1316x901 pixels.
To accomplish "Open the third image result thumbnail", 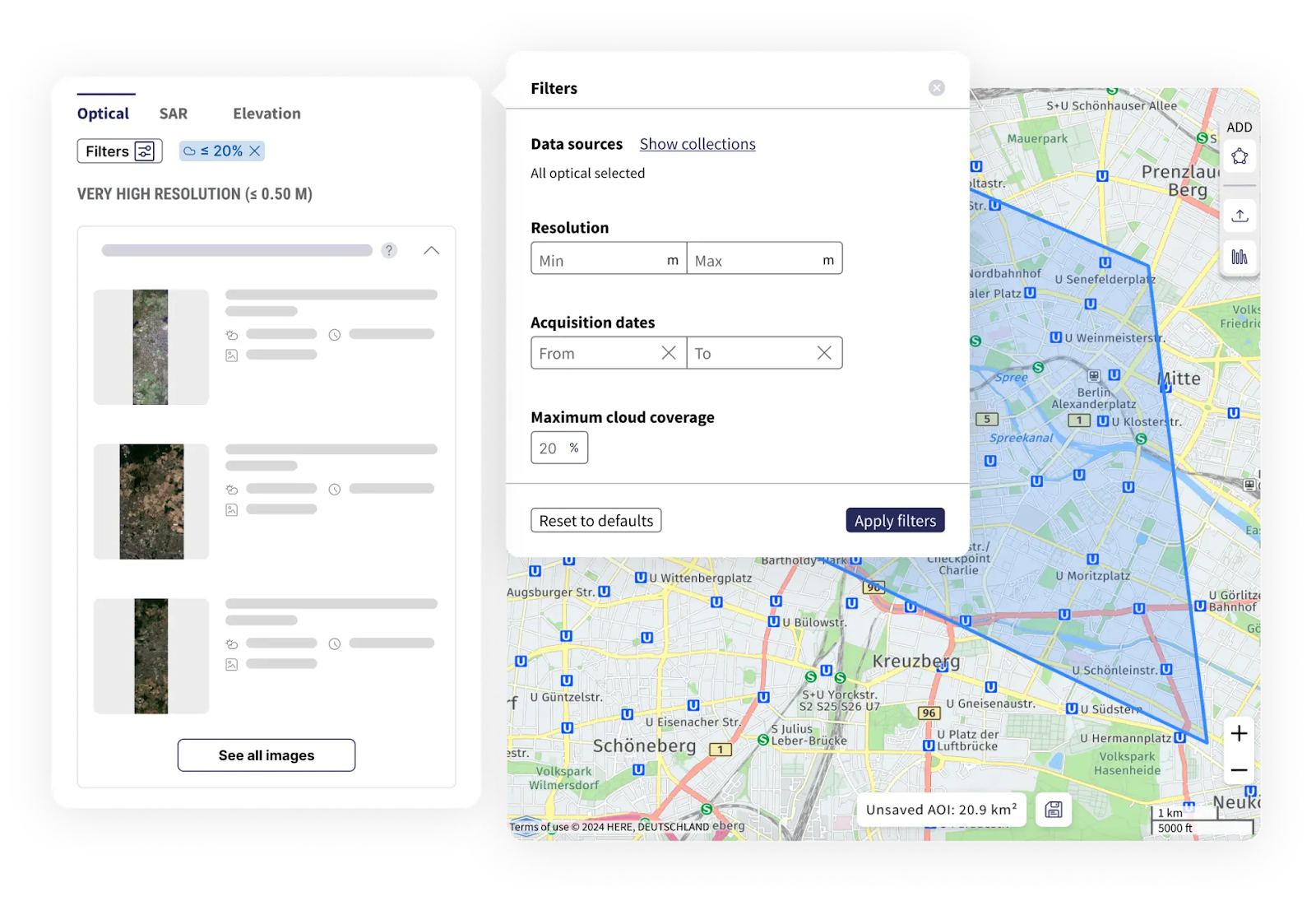I will click(x=151, y=656).
